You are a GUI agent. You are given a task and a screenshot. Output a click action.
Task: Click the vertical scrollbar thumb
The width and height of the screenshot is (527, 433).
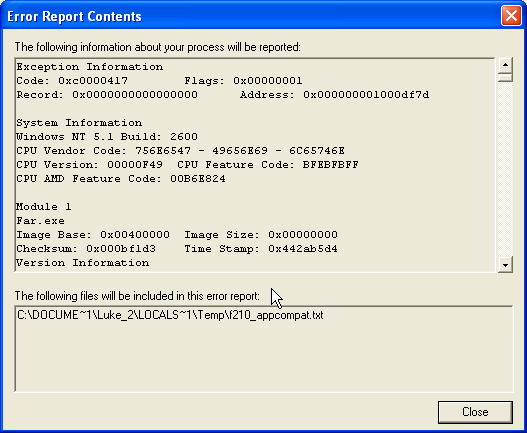[505, 77]
